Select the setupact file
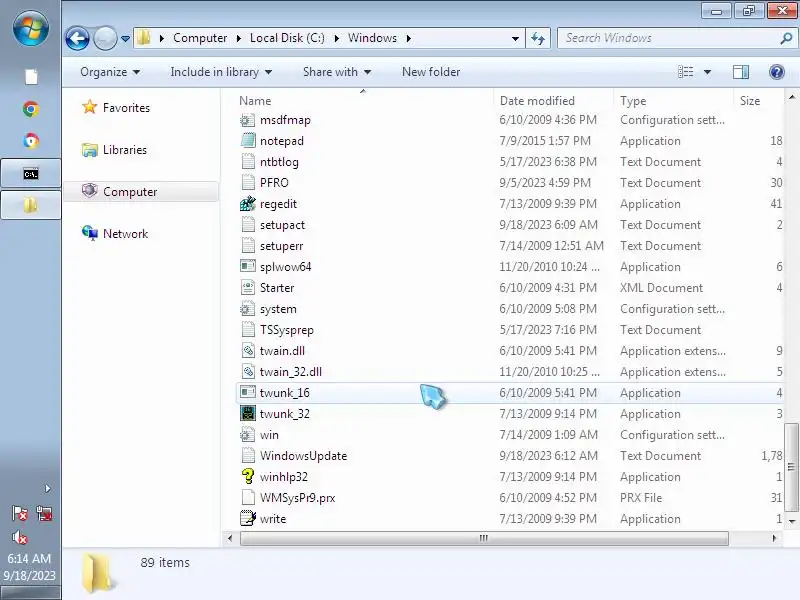800x600 pixels. [x=282, y=225]
